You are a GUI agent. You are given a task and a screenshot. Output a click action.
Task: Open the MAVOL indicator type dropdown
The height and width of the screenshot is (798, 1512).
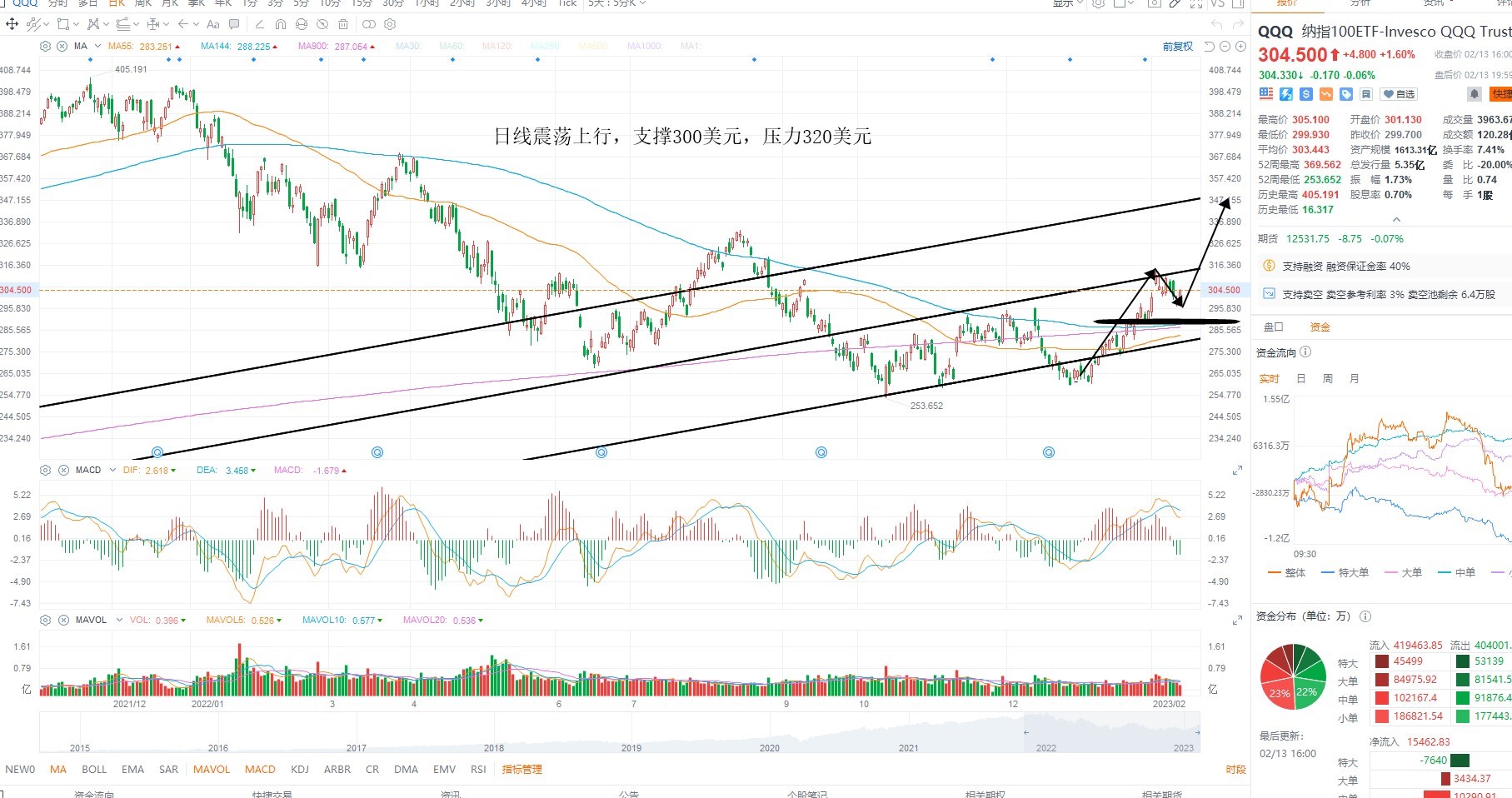pos(119,621)
